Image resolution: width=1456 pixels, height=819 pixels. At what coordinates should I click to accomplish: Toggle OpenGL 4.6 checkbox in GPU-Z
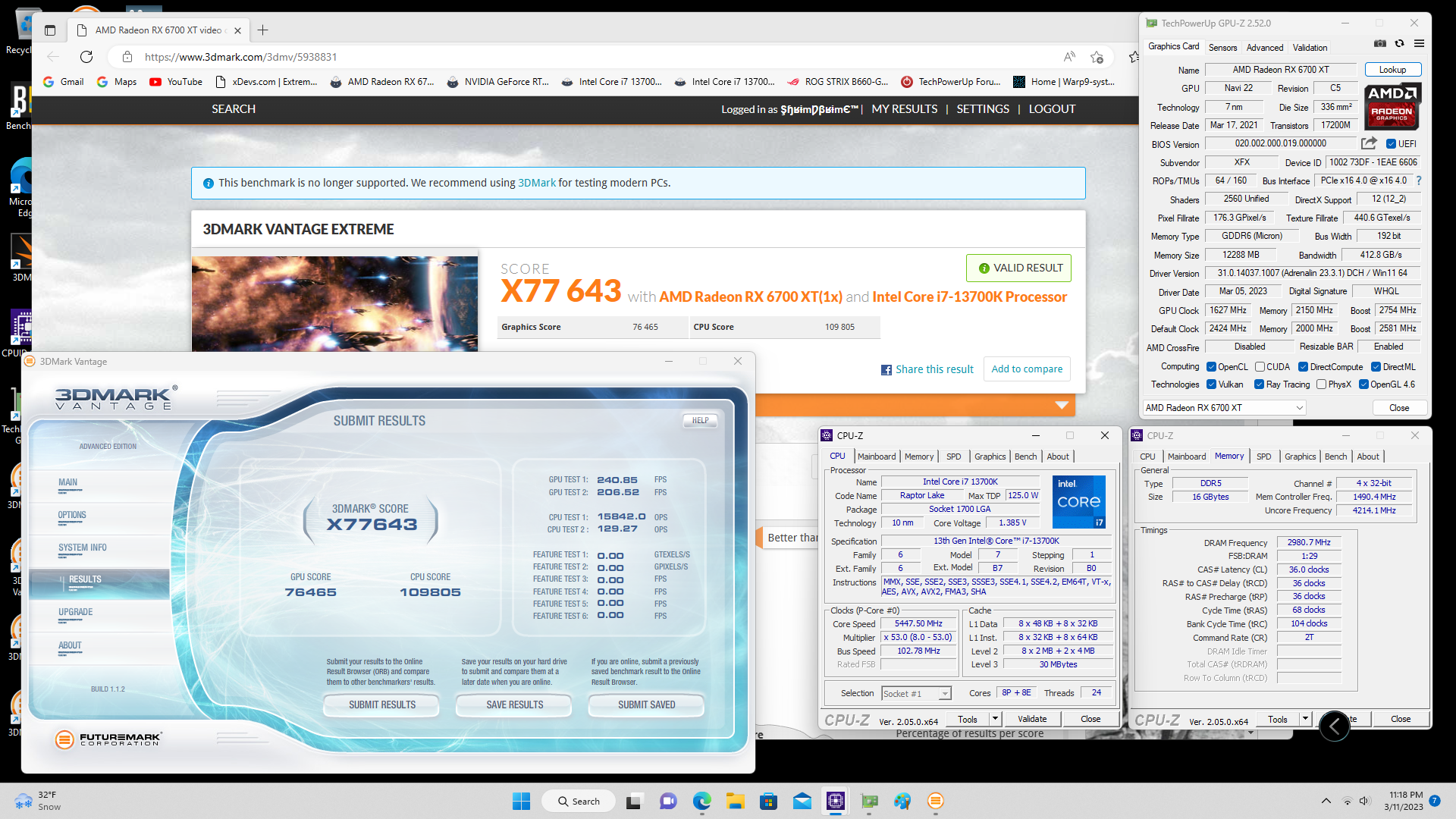1363,384
